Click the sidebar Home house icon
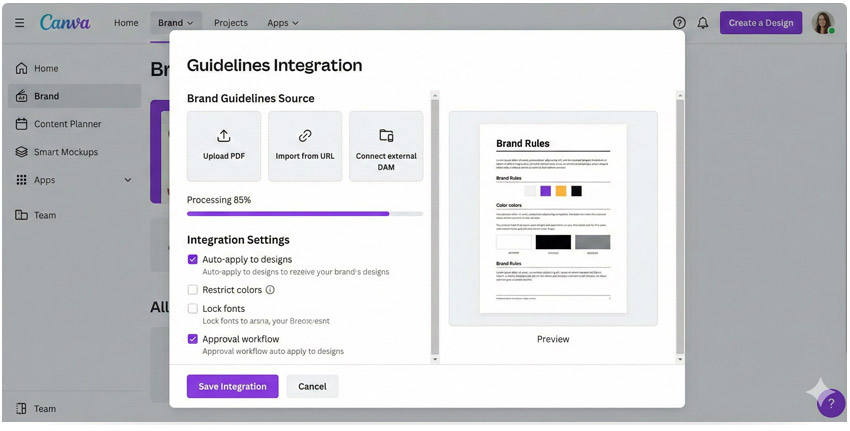 coord(21,68)
